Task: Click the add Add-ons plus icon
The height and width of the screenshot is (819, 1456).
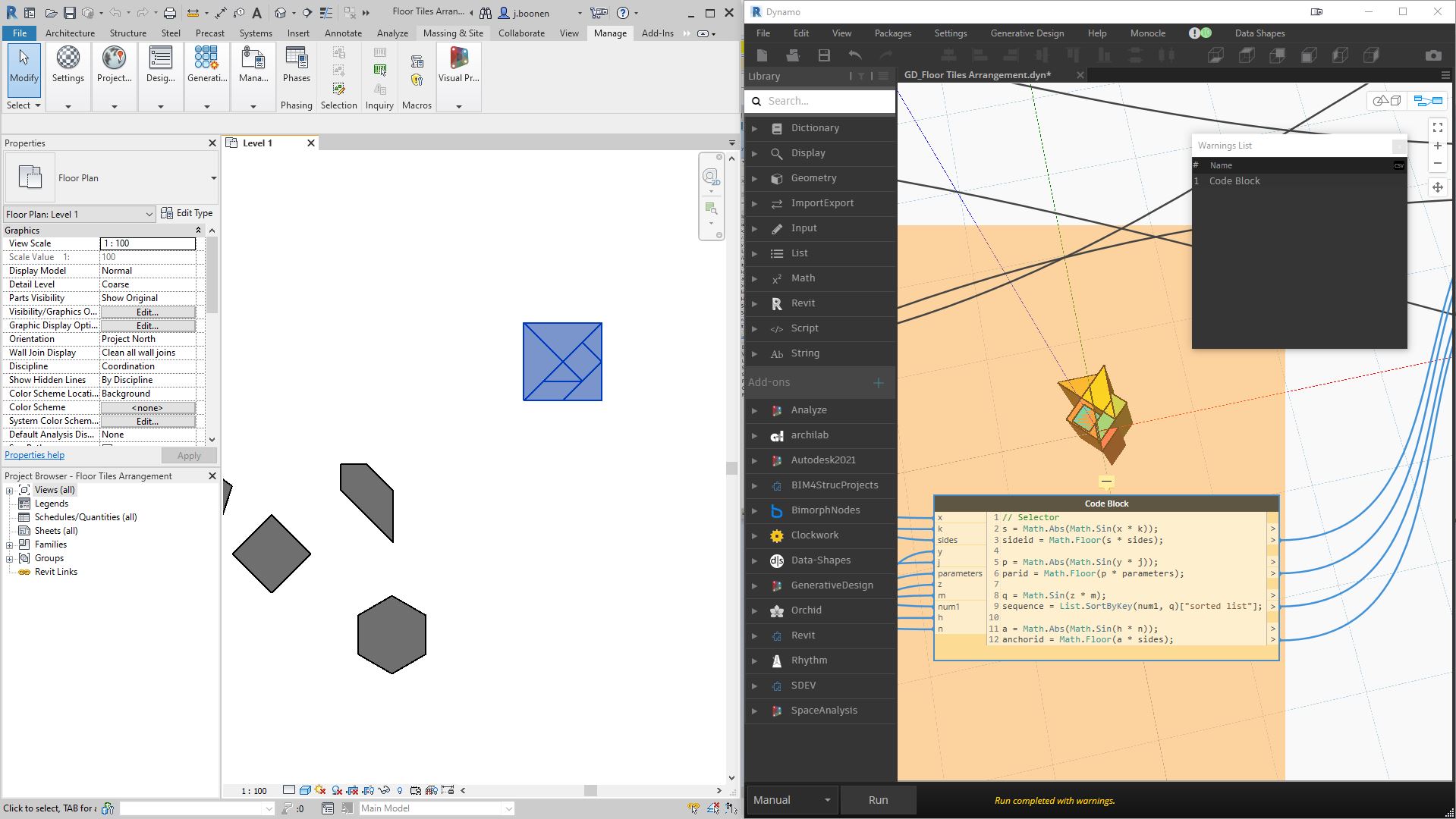Action: point(879,383)
